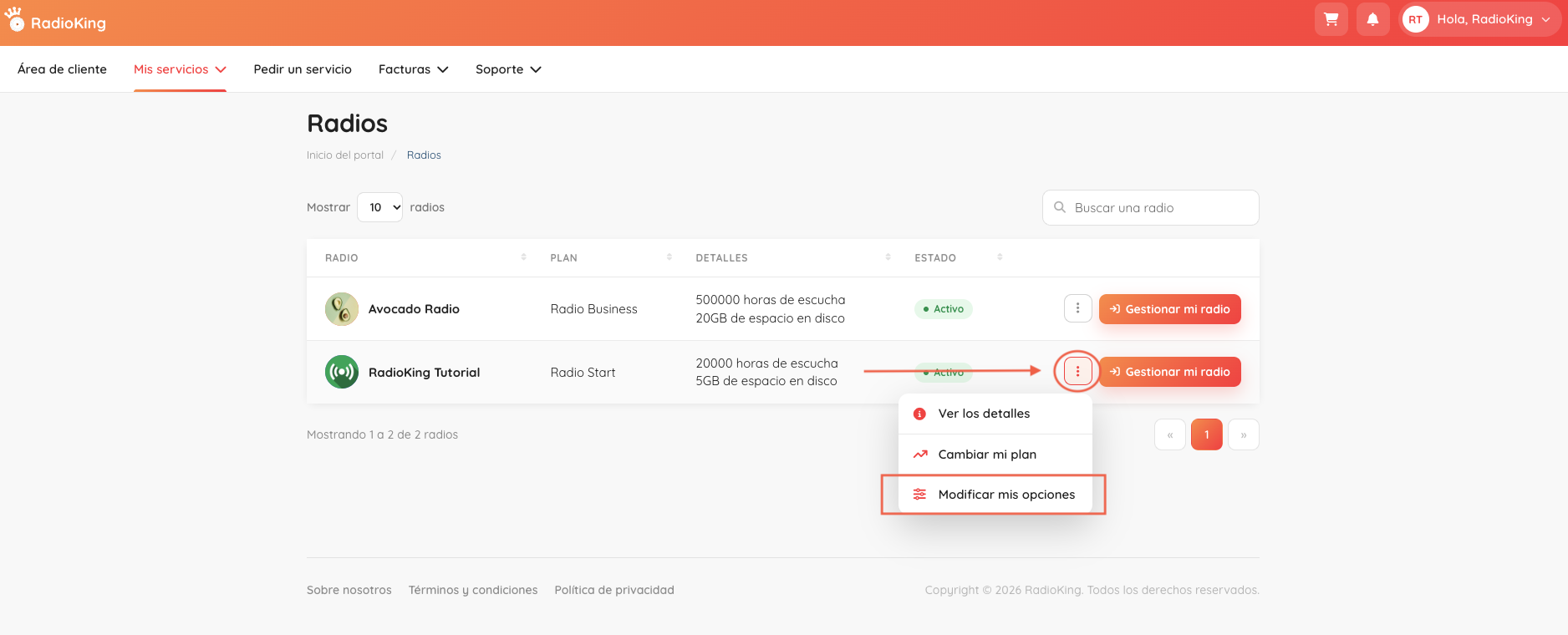Click the previous page arrow button
The width and height of the screenshot is (1568, 635).
pyautogui.click(x=1170, y=434)
